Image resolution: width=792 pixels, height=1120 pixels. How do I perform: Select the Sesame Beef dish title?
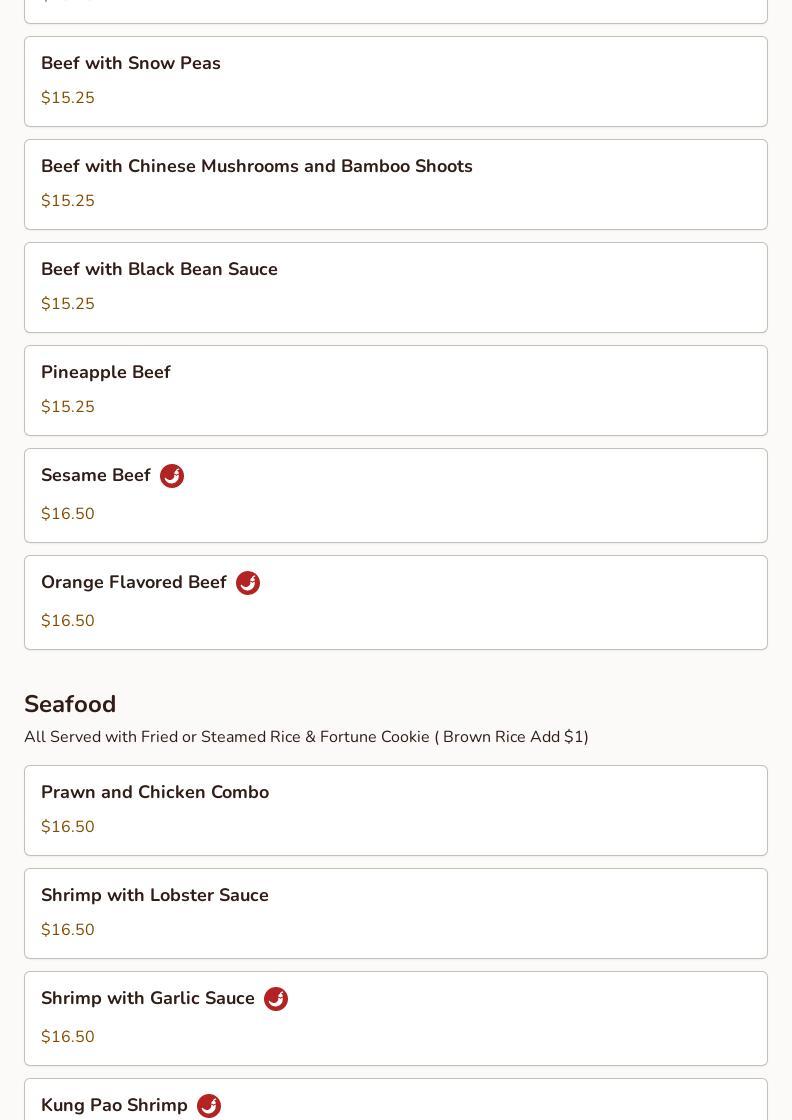click(x=96, y=475)
